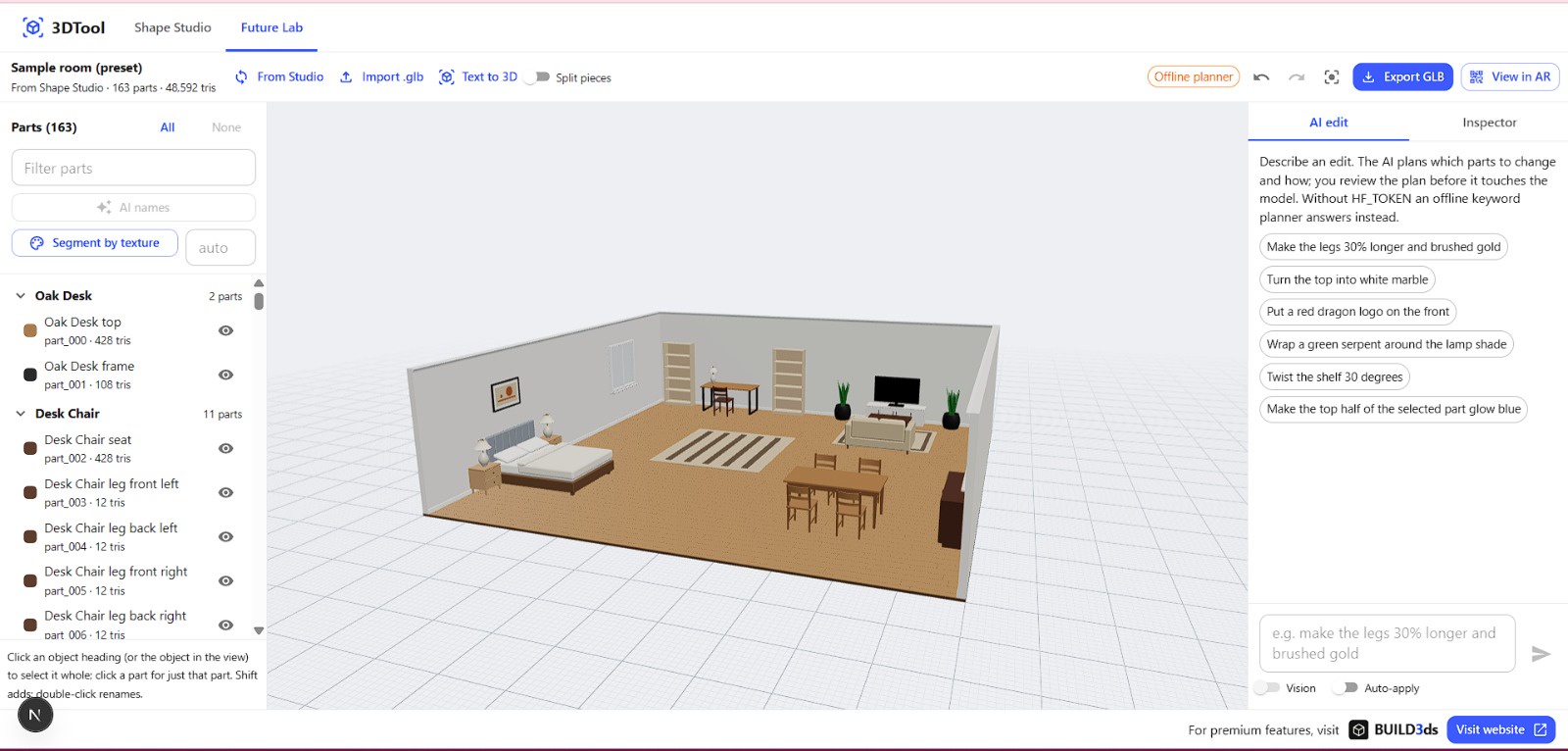Click the redo arrow icon
Viewport: 1568px width, 751px height.
(1297, 77)
